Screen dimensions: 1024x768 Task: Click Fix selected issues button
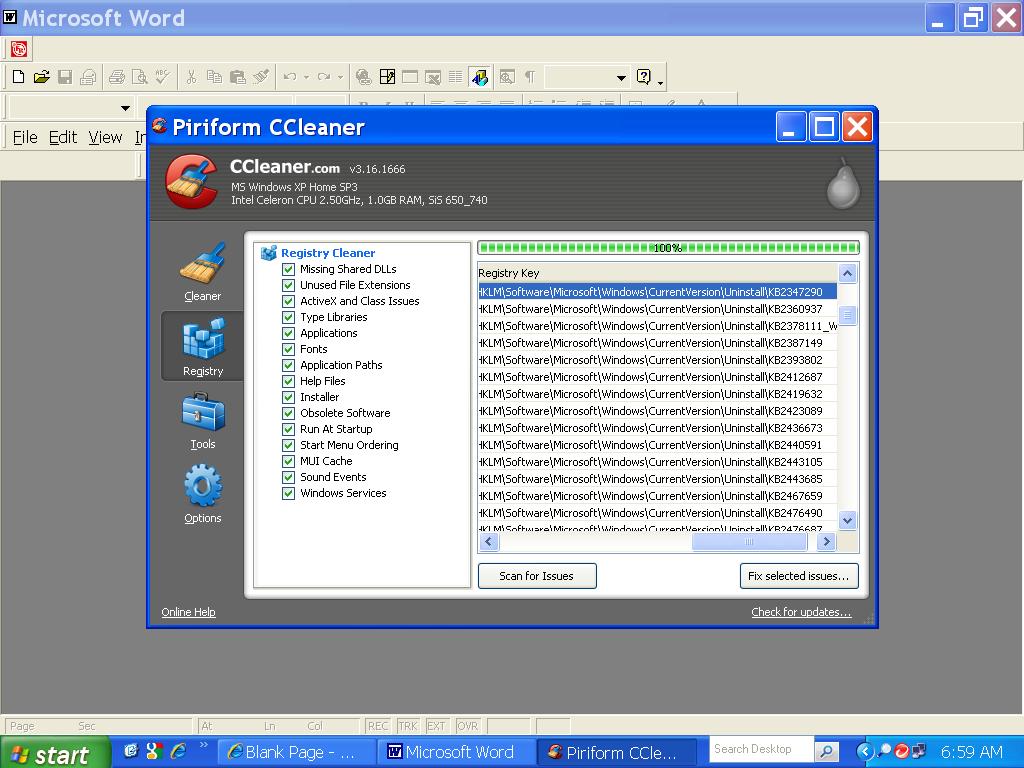pos(799,576)
